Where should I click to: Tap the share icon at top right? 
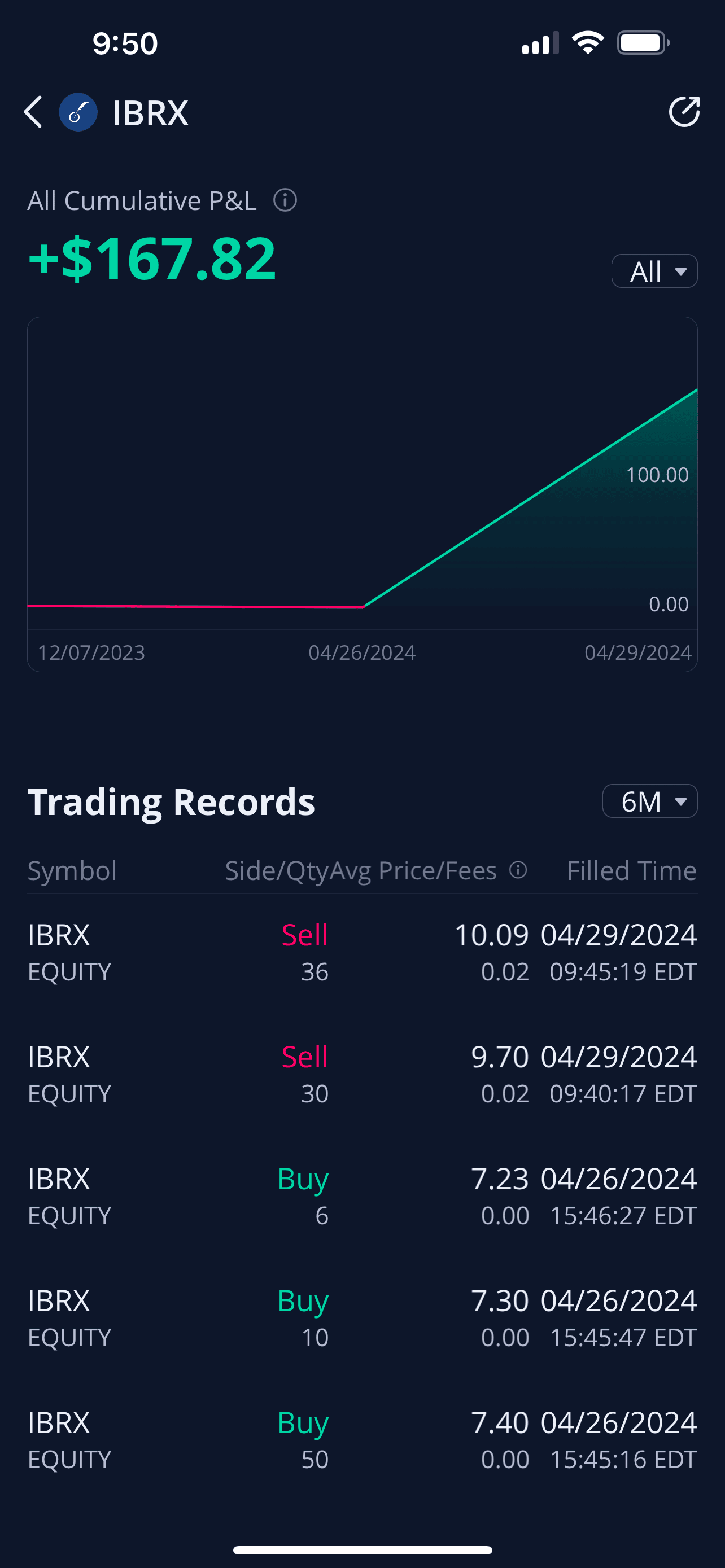(x=684, y=112)
